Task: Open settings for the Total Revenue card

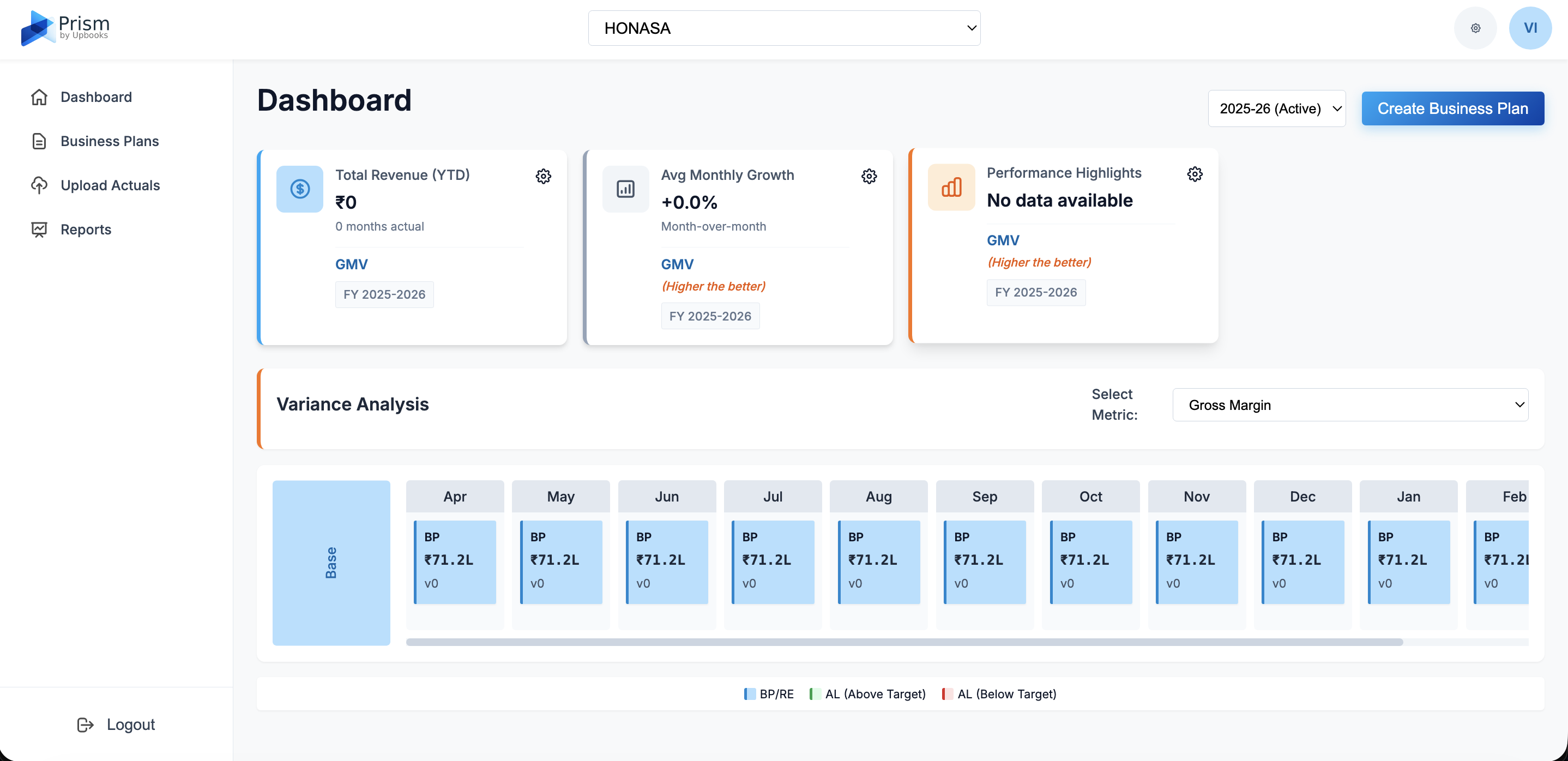Action: [544, 176]
